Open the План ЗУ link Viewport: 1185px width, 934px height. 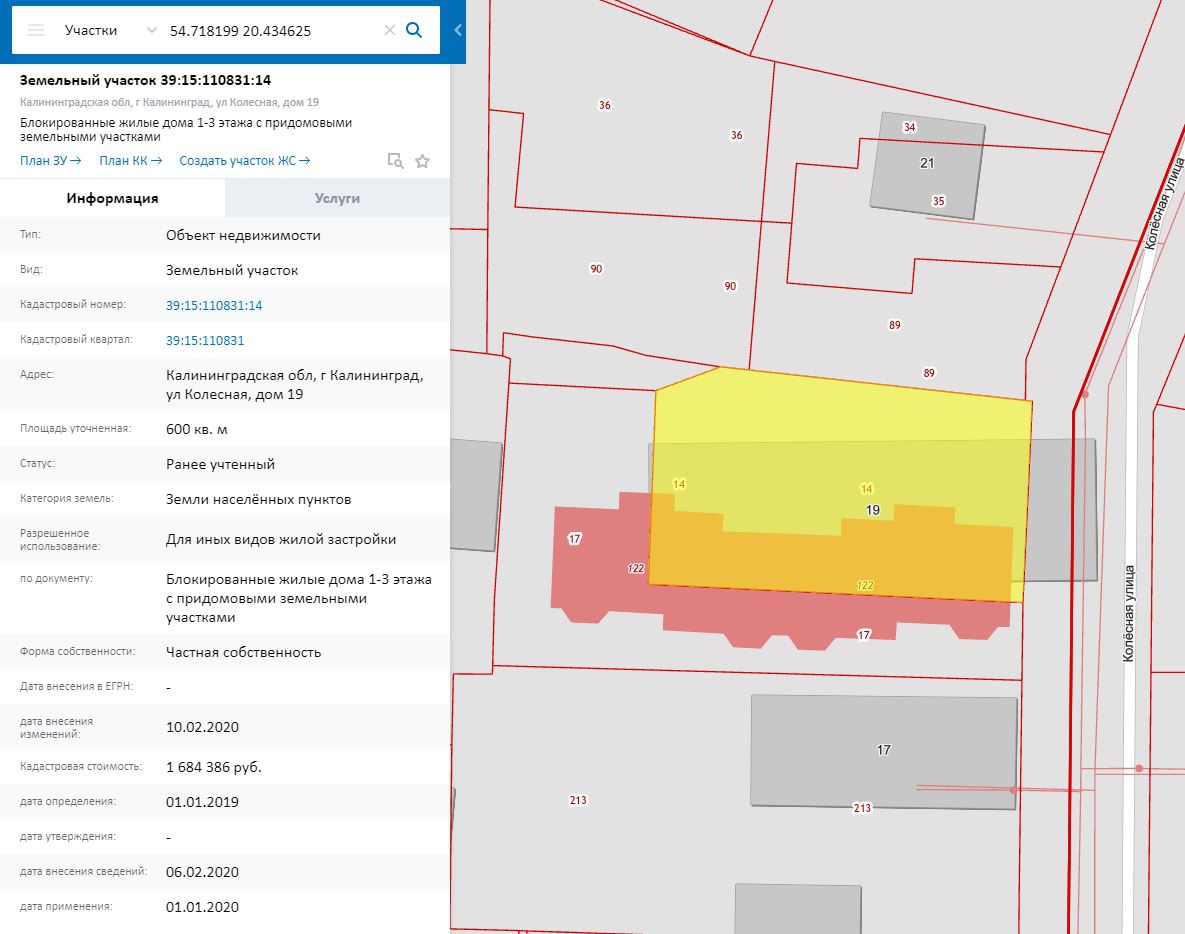point(50,160)
